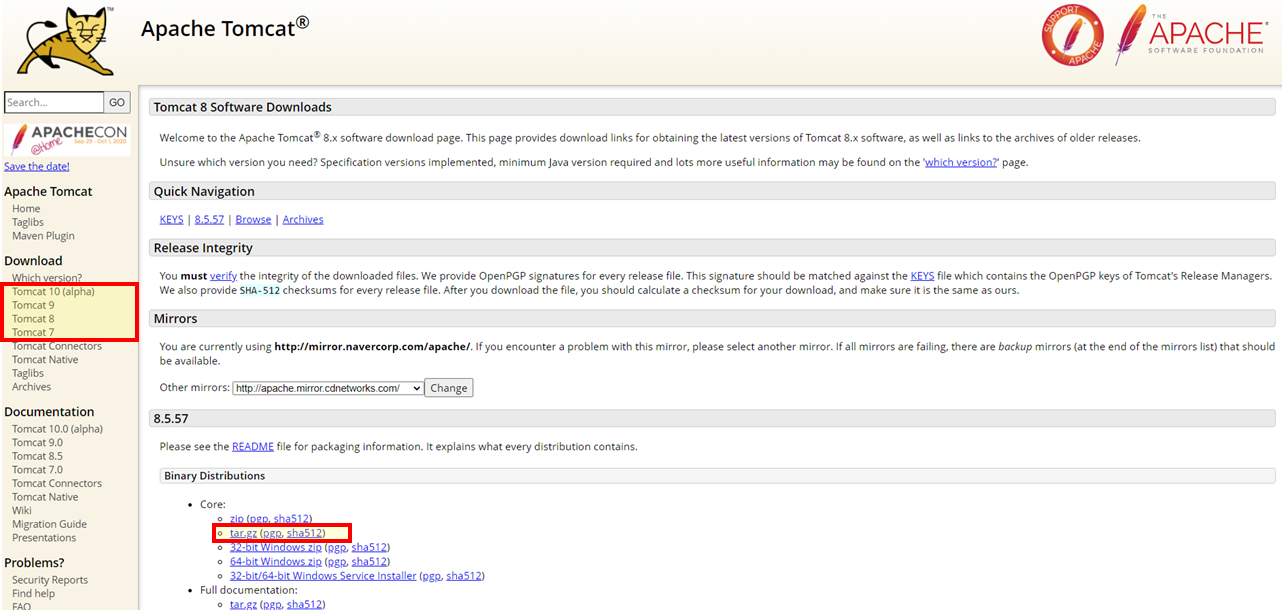Viewport: 1282px width, 610px height.
Task: Open Security Reports under Problems?
Action: tap(50, 580)
